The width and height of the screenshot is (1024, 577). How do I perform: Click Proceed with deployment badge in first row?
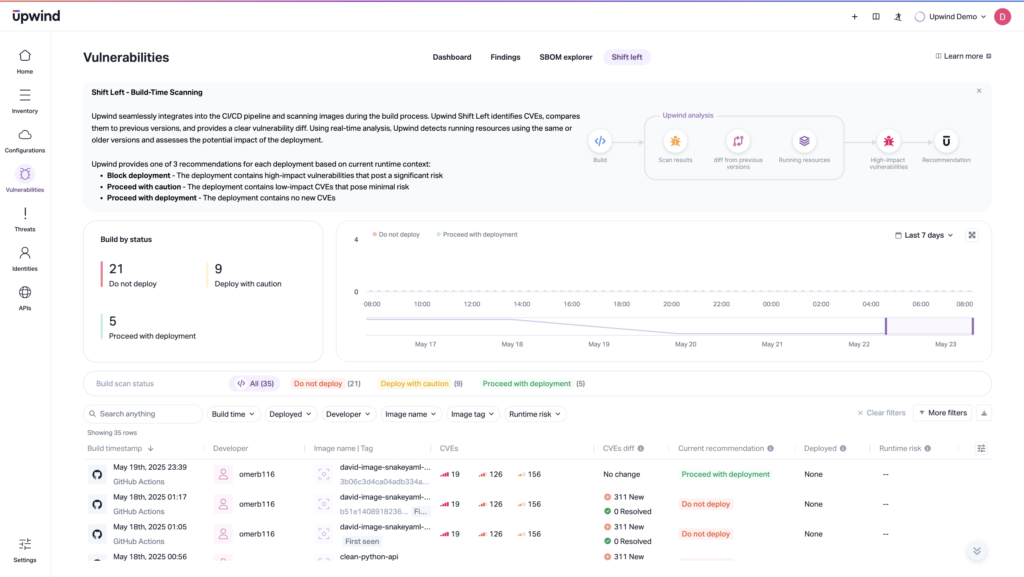726,475
